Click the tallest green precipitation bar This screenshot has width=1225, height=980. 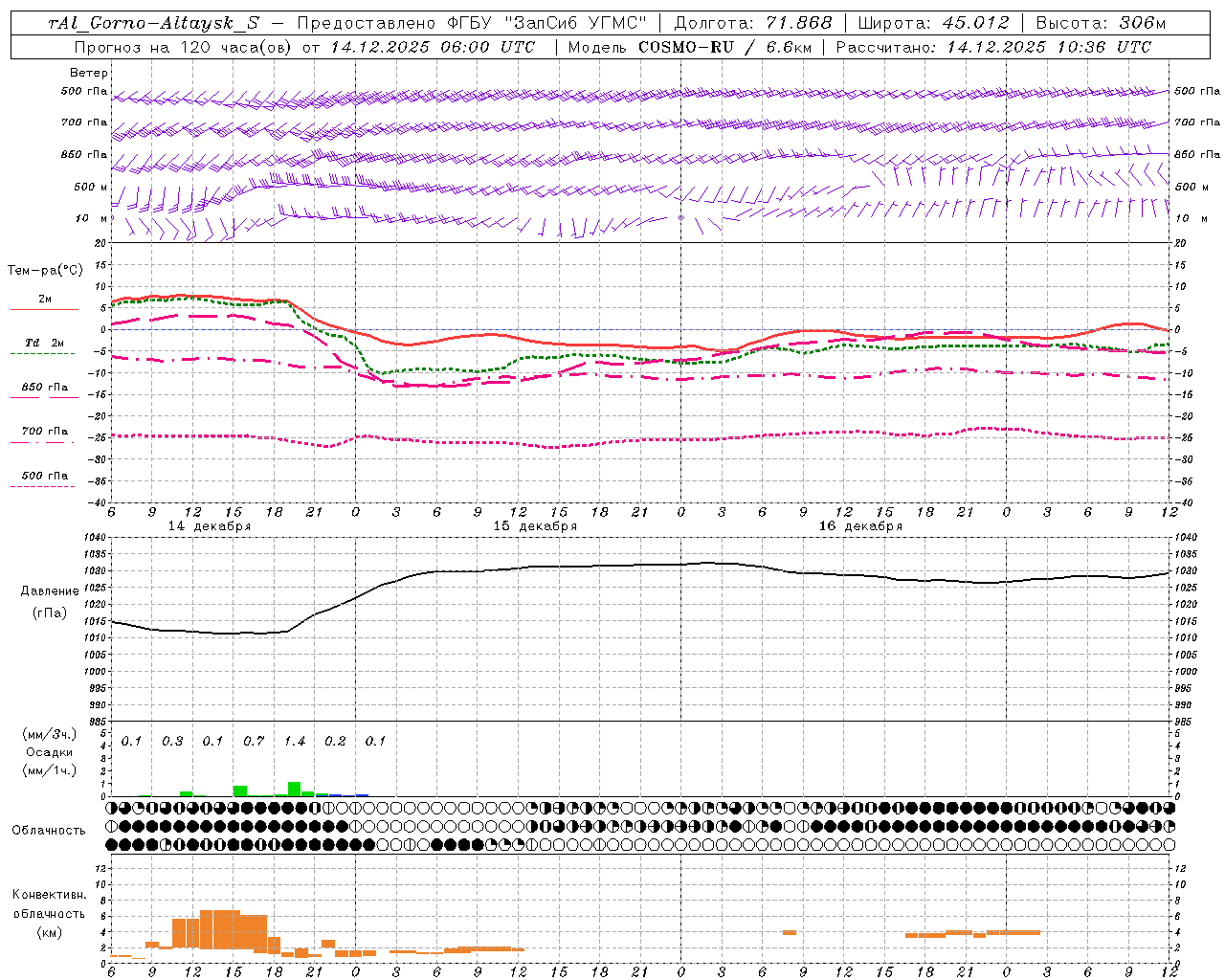coord(294,790)
